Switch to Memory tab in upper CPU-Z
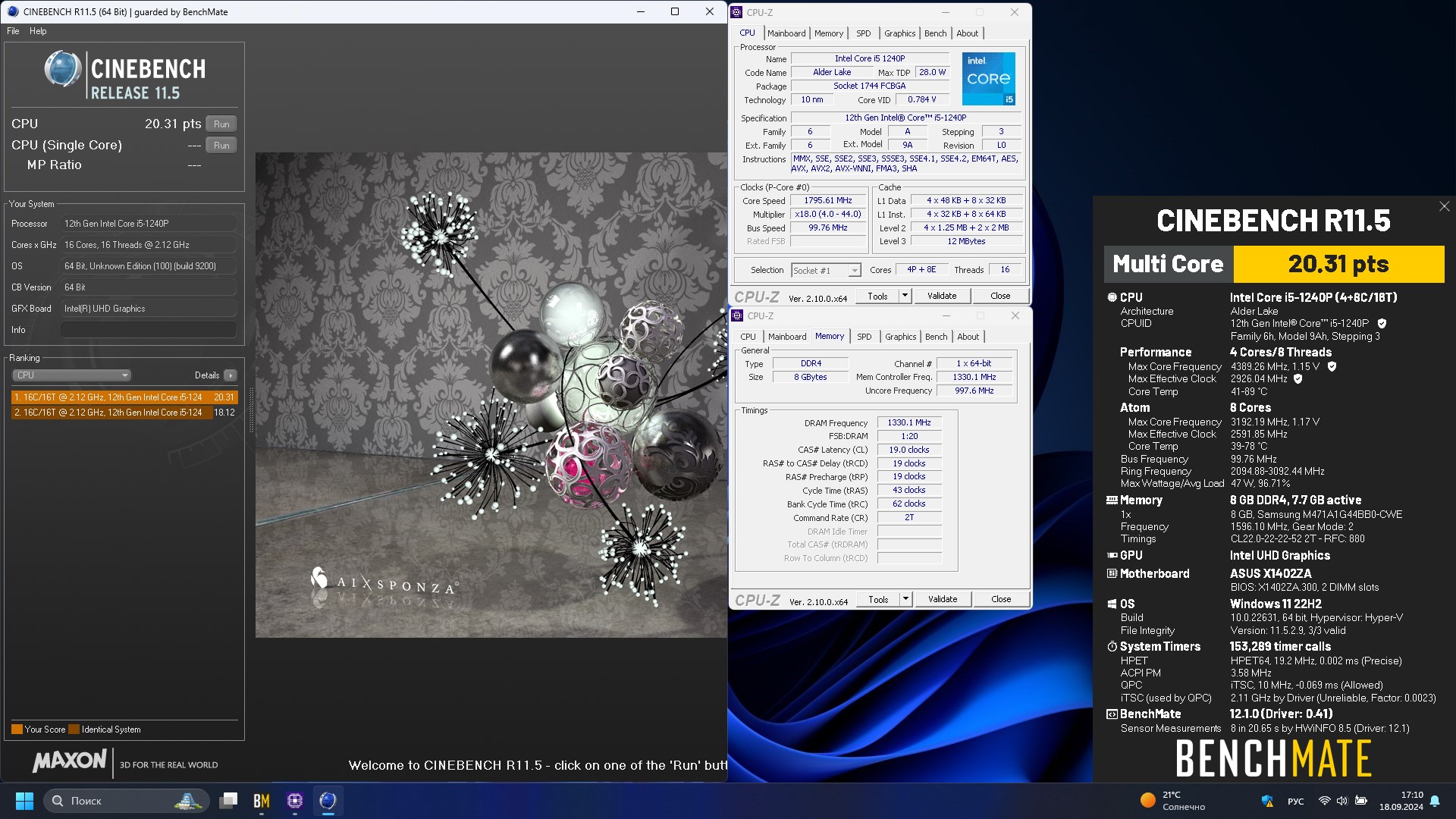 [x=829, y=33]
